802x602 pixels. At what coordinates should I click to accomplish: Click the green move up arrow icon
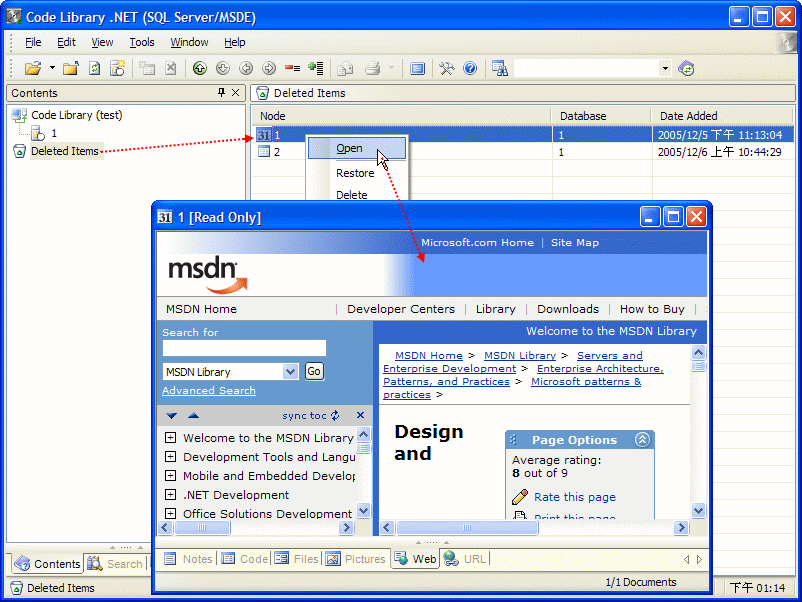(x=200, y=68)
